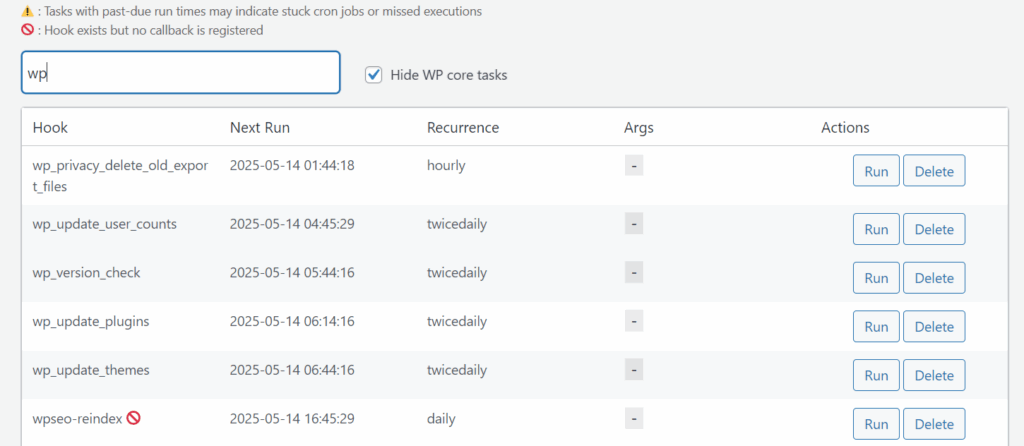Focus the hook search input field

click(180, 74)
